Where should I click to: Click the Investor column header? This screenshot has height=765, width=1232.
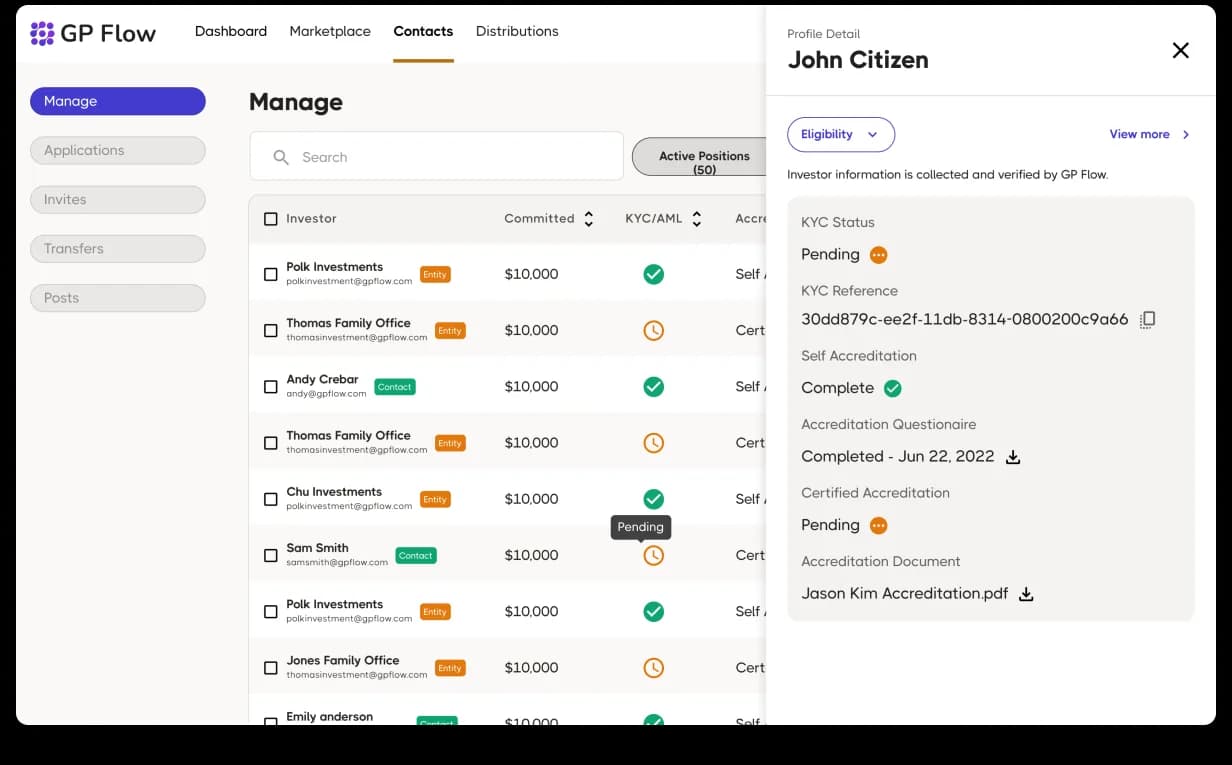(311, 219)
